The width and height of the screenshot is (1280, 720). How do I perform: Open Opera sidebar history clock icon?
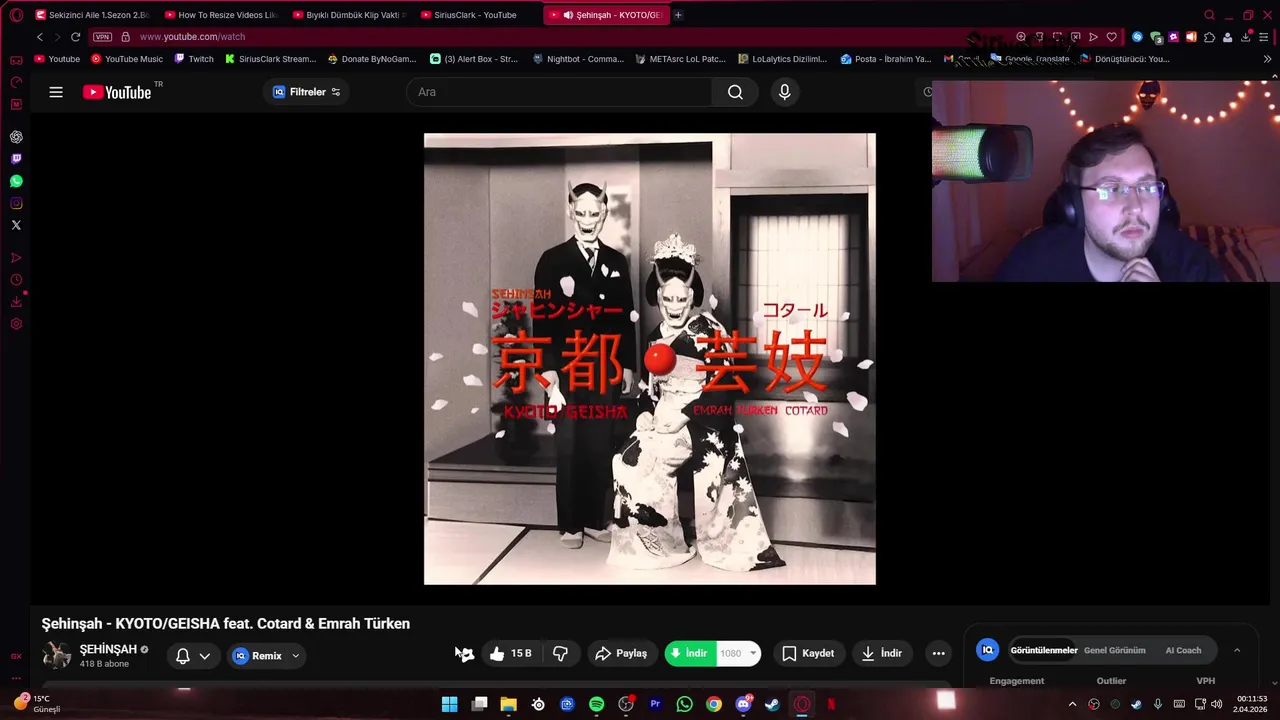(x=16, y=280)
